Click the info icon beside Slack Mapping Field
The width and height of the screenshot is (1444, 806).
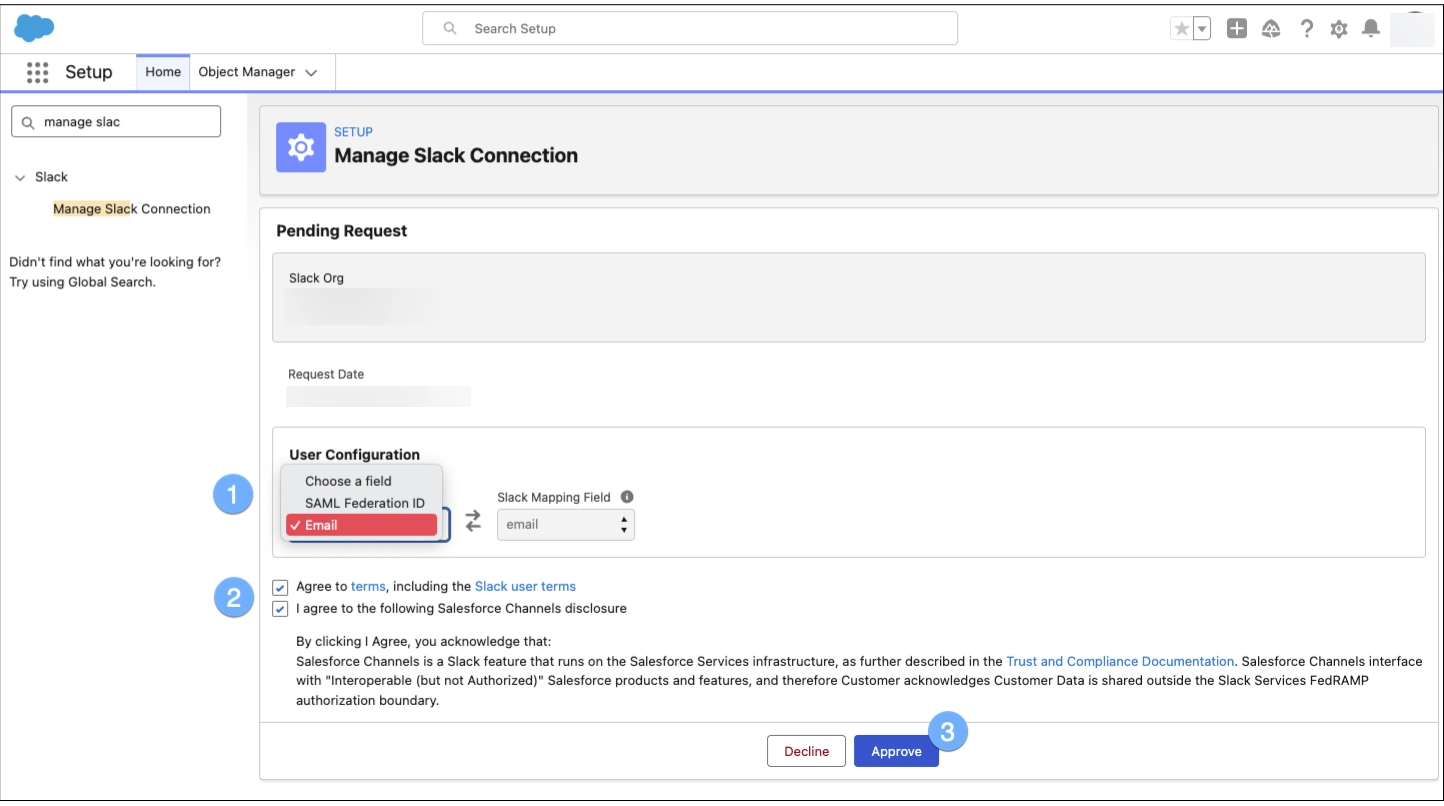click(x=627, y=497)
